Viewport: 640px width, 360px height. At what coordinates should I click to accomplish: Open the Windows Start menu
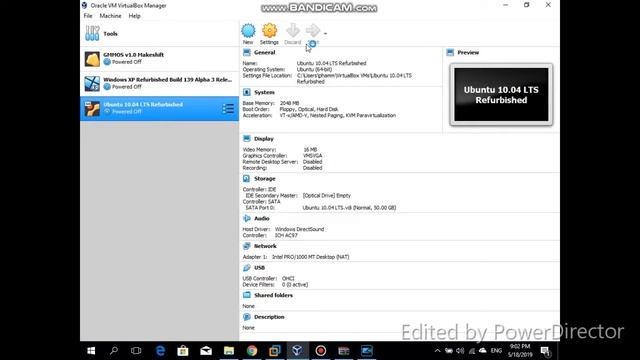pos(91,351)
